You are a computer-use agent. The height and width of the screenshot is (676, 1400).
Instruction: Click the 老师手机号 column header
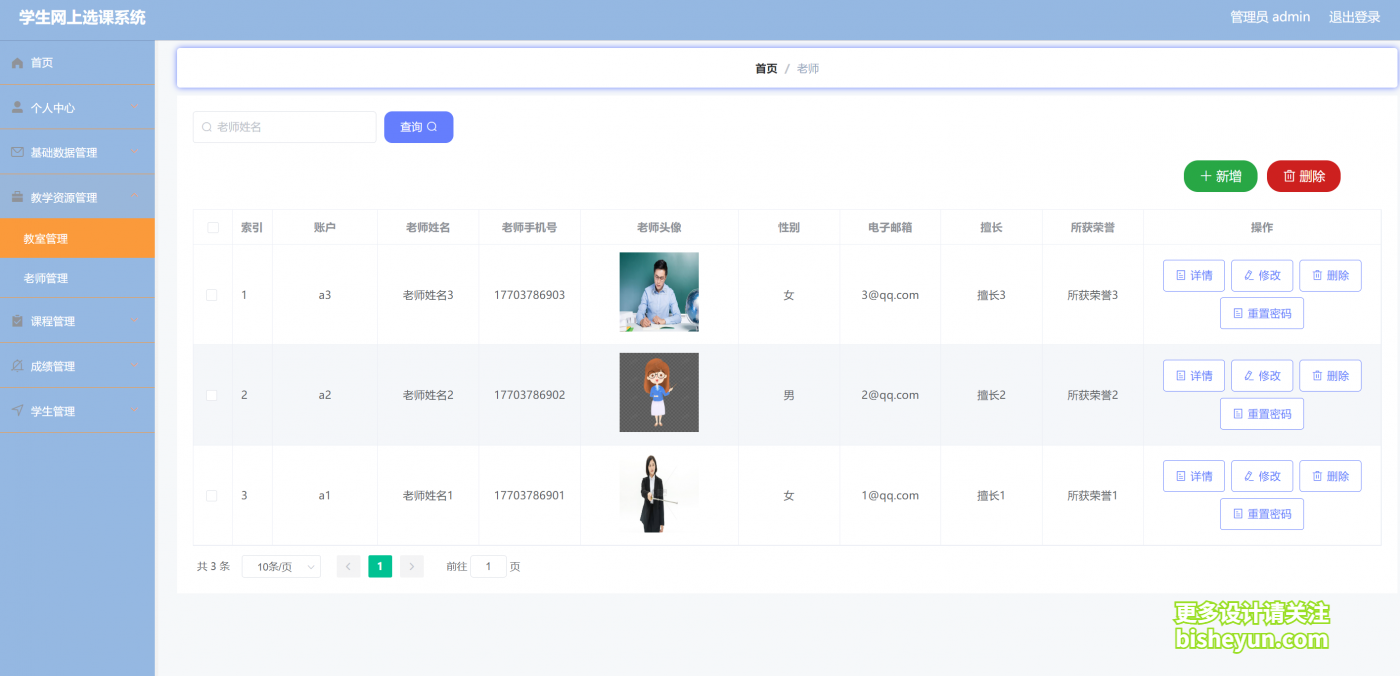click(529, 228)
